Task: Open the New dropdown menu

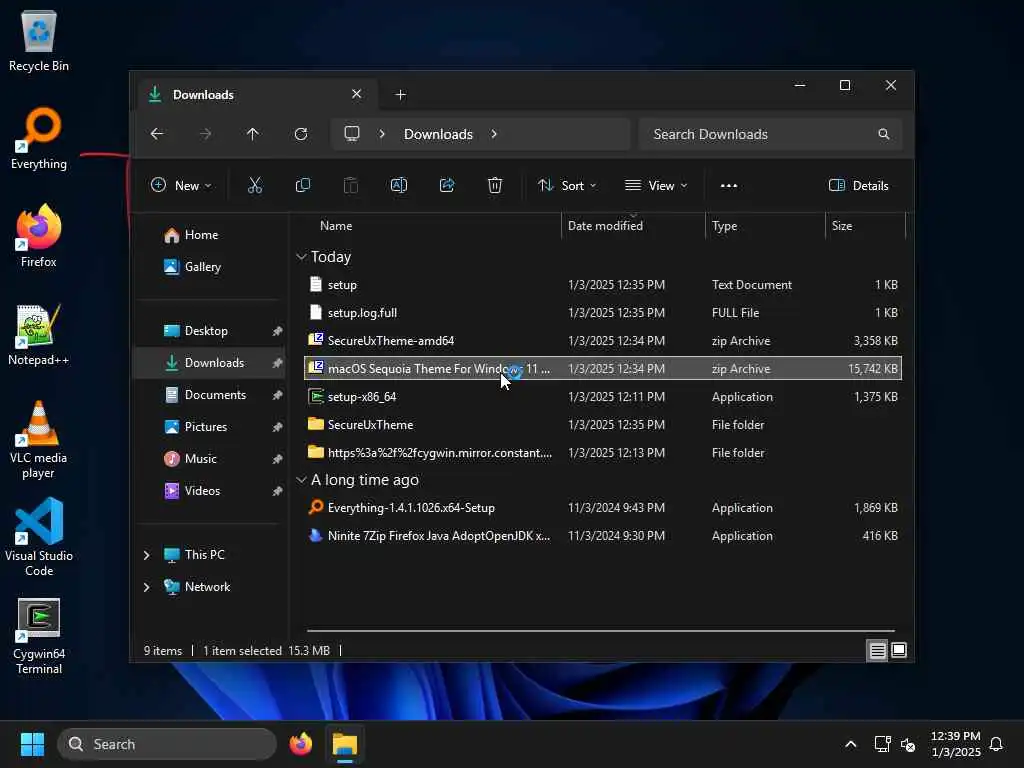Action: tap(181, 185)
